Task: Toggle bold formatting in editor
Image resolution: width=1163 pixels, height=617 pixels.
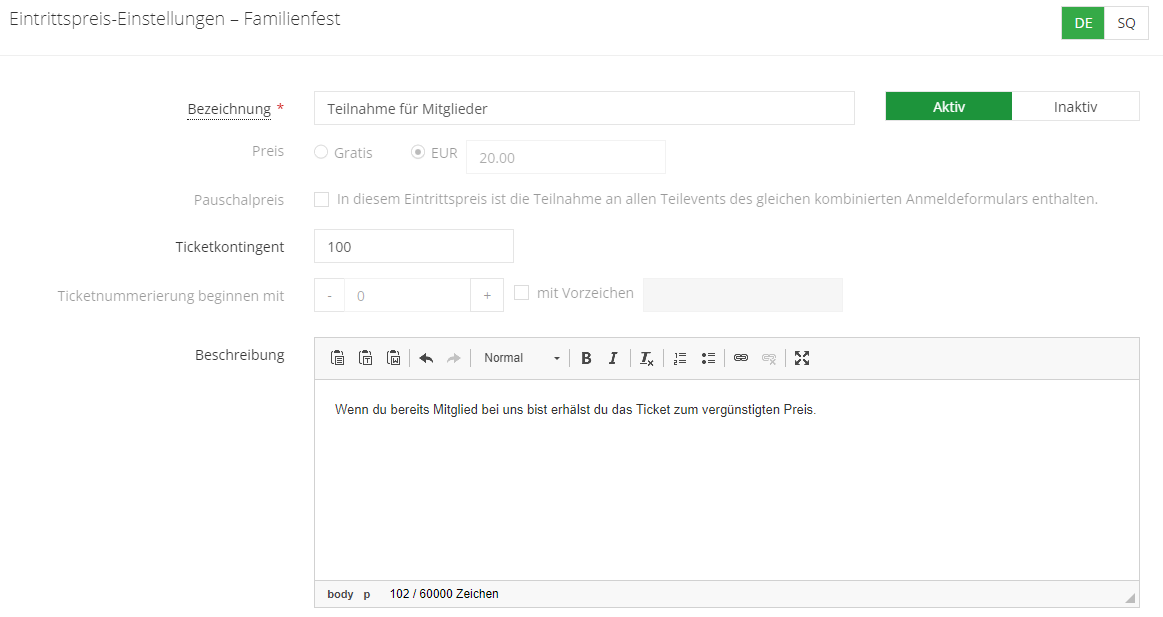Action: point(587,358)
